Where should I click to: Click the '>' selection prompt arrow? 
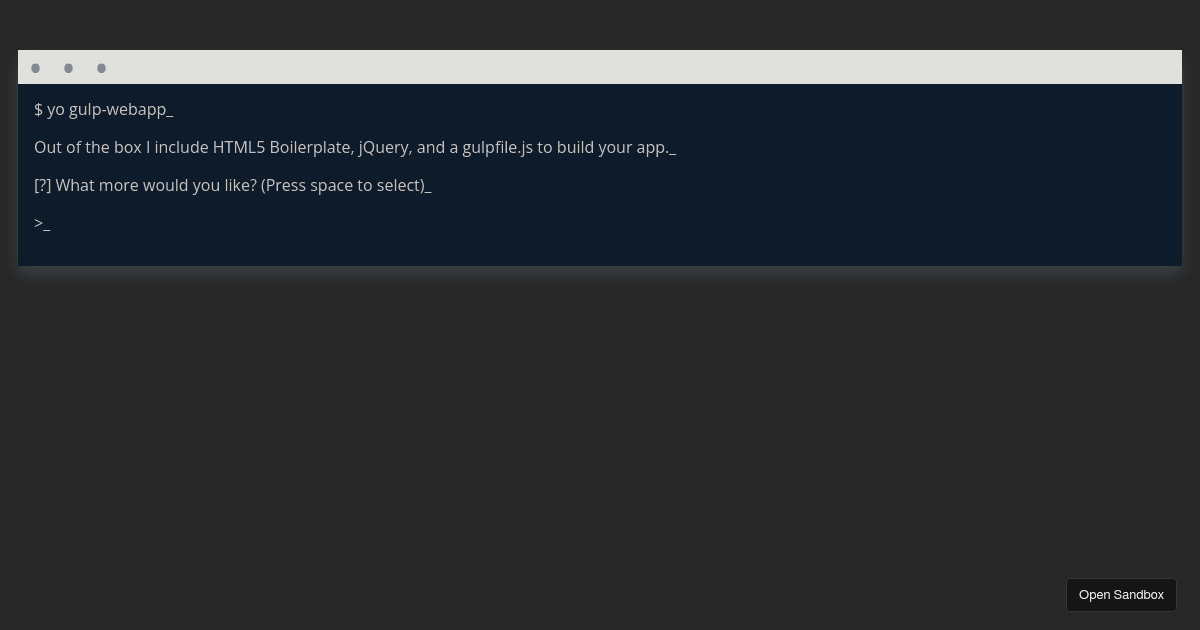coord(37,222)
